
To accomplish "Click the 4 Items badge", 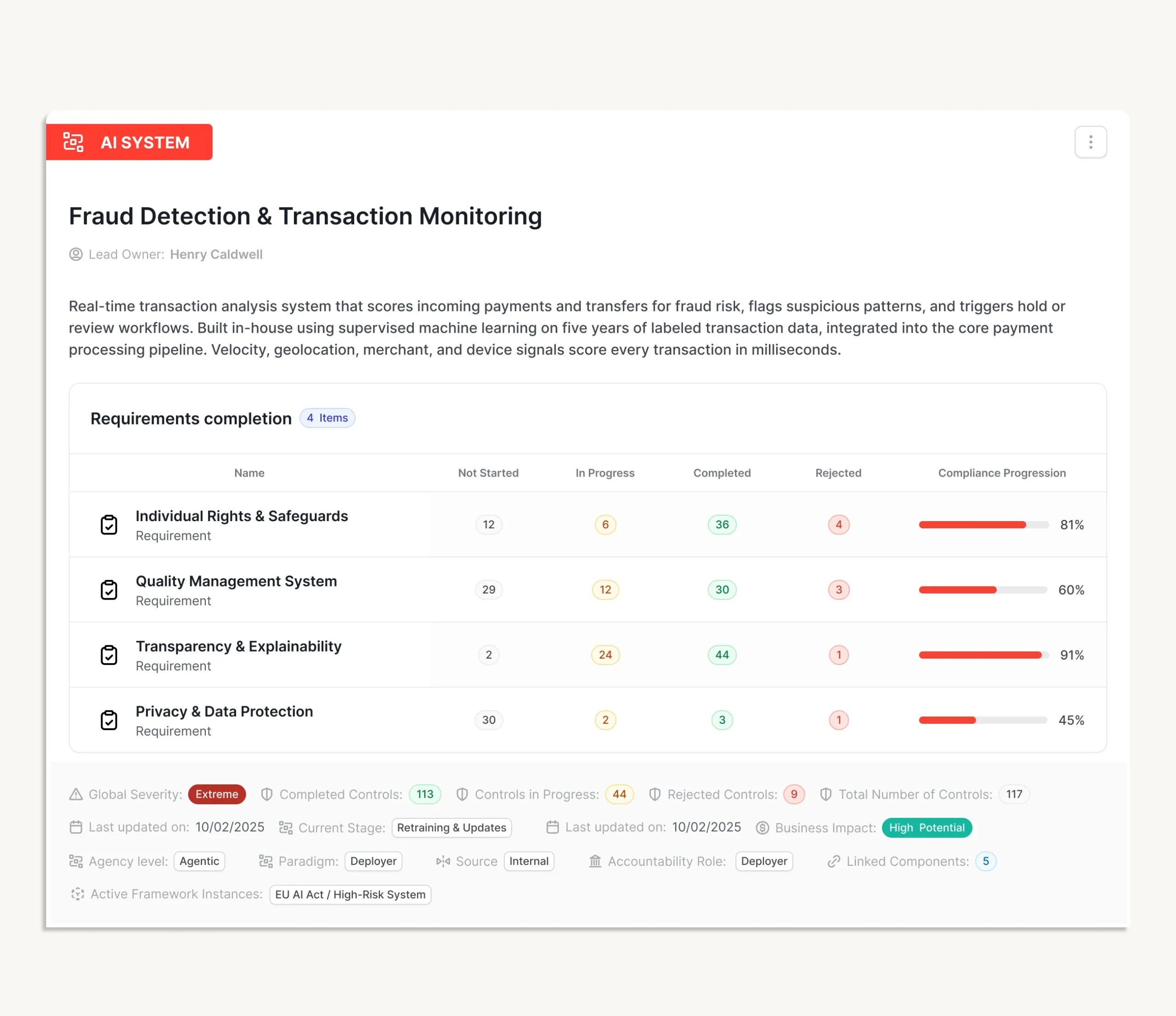I will tap(328, 418).
